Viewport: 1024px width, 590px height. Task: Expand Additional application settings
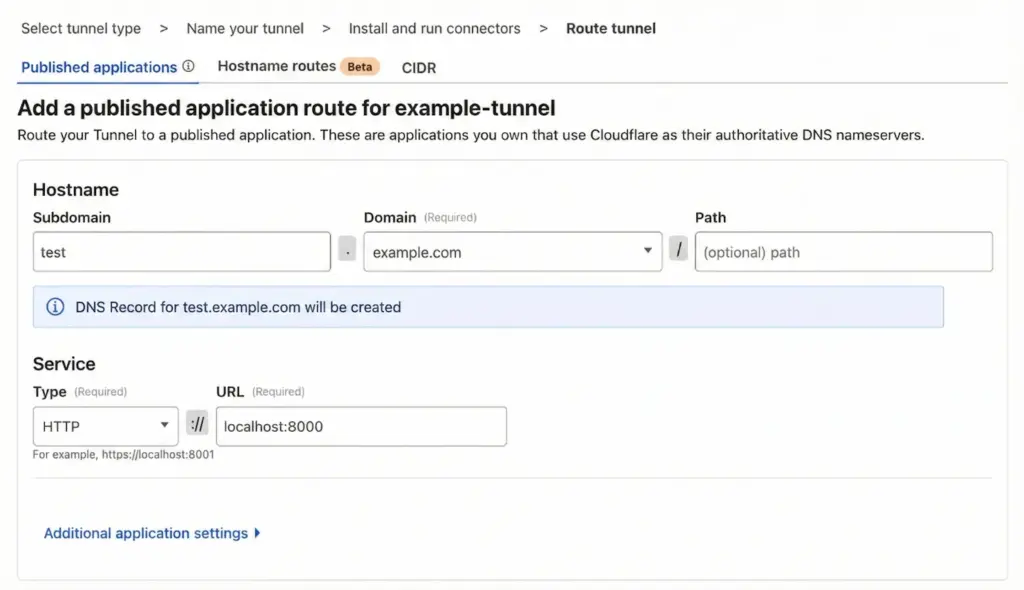(144, 533)
